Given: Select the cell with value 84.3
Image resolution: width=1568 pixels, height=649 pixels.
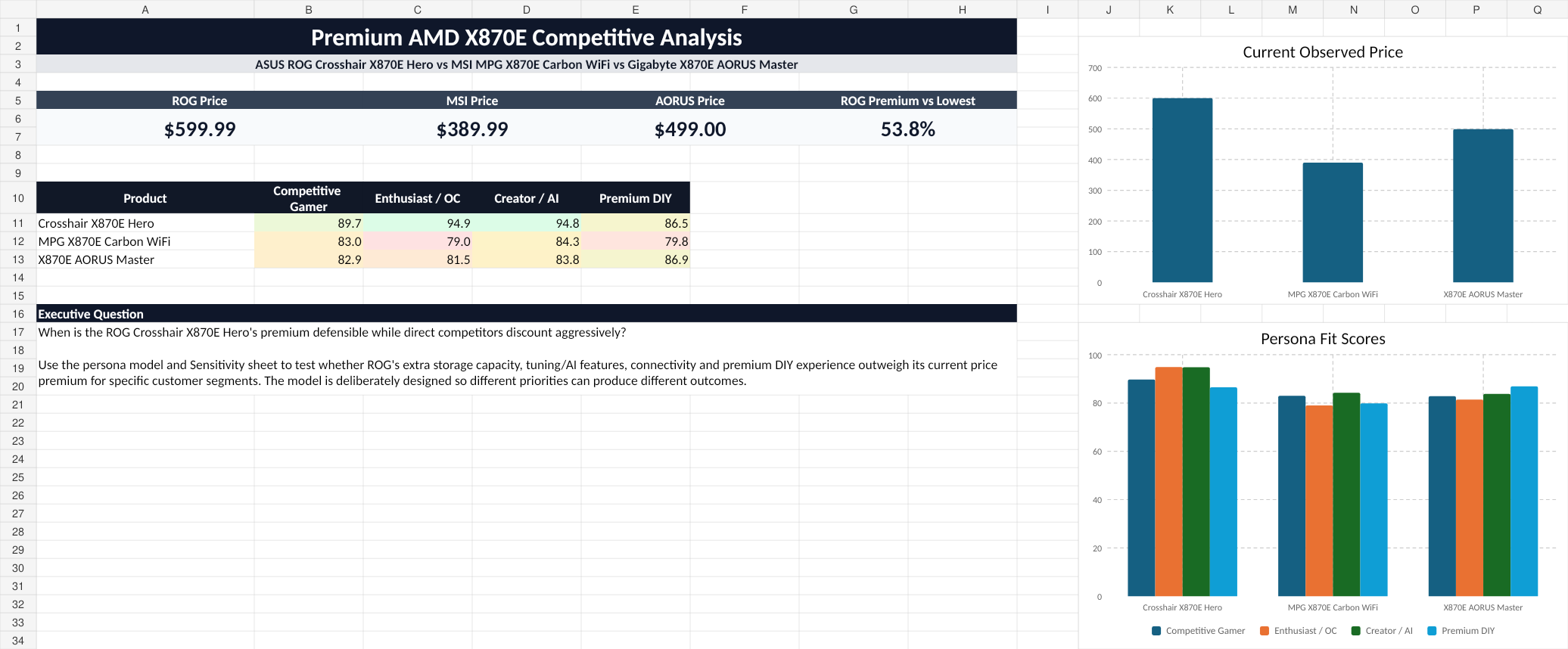Looking at the screenshot, I should point(527,241).
